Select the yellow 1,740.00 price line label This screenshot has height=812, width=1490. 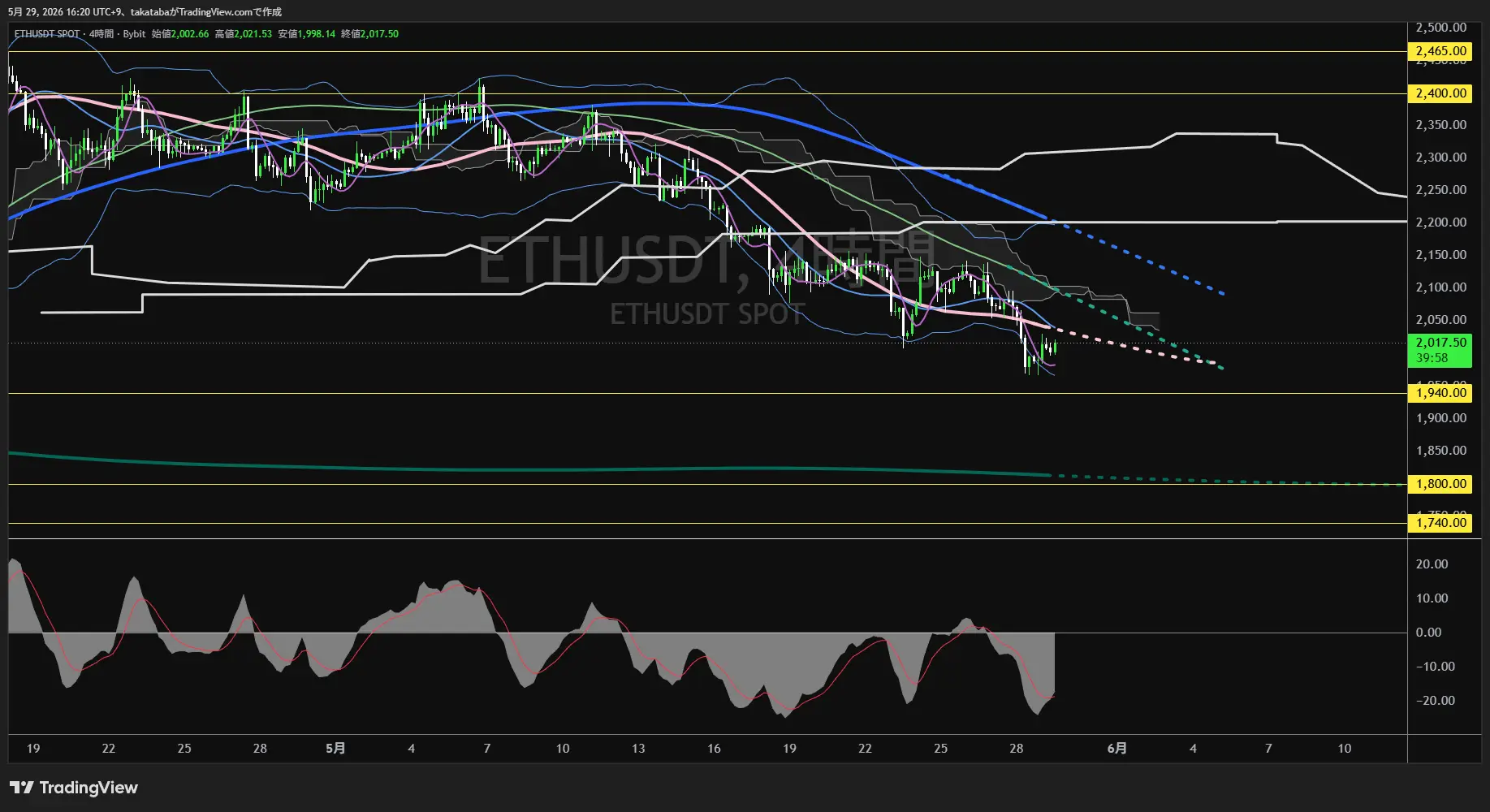click(x=1440, y=523)
